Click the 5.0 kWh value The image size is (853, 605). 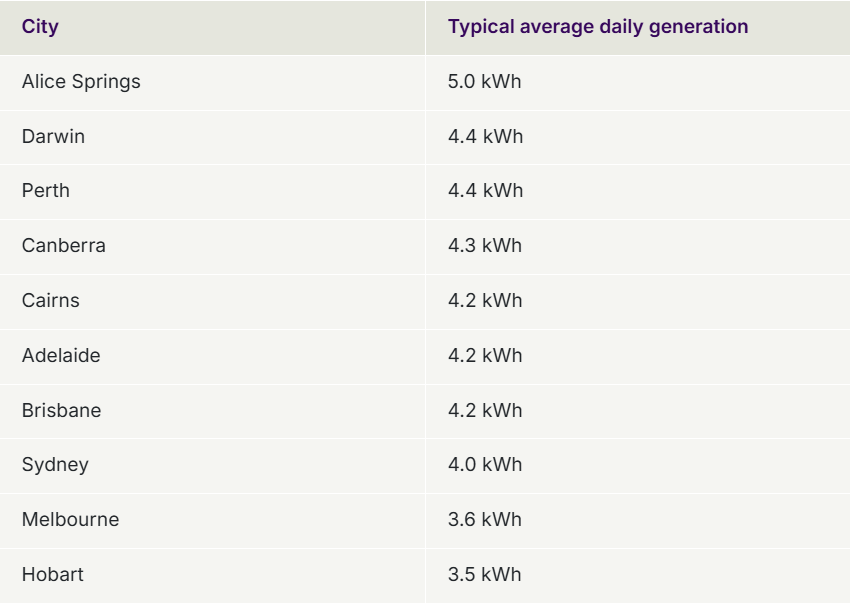(x=484, y=82)
